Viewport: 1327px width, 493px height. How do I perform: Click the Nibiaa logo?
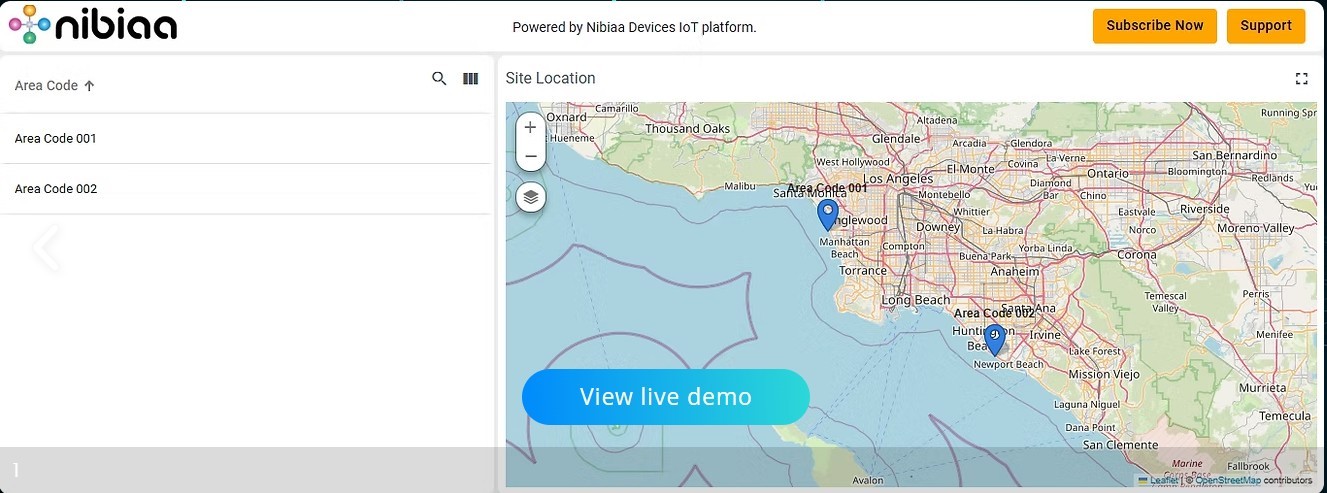93,25
